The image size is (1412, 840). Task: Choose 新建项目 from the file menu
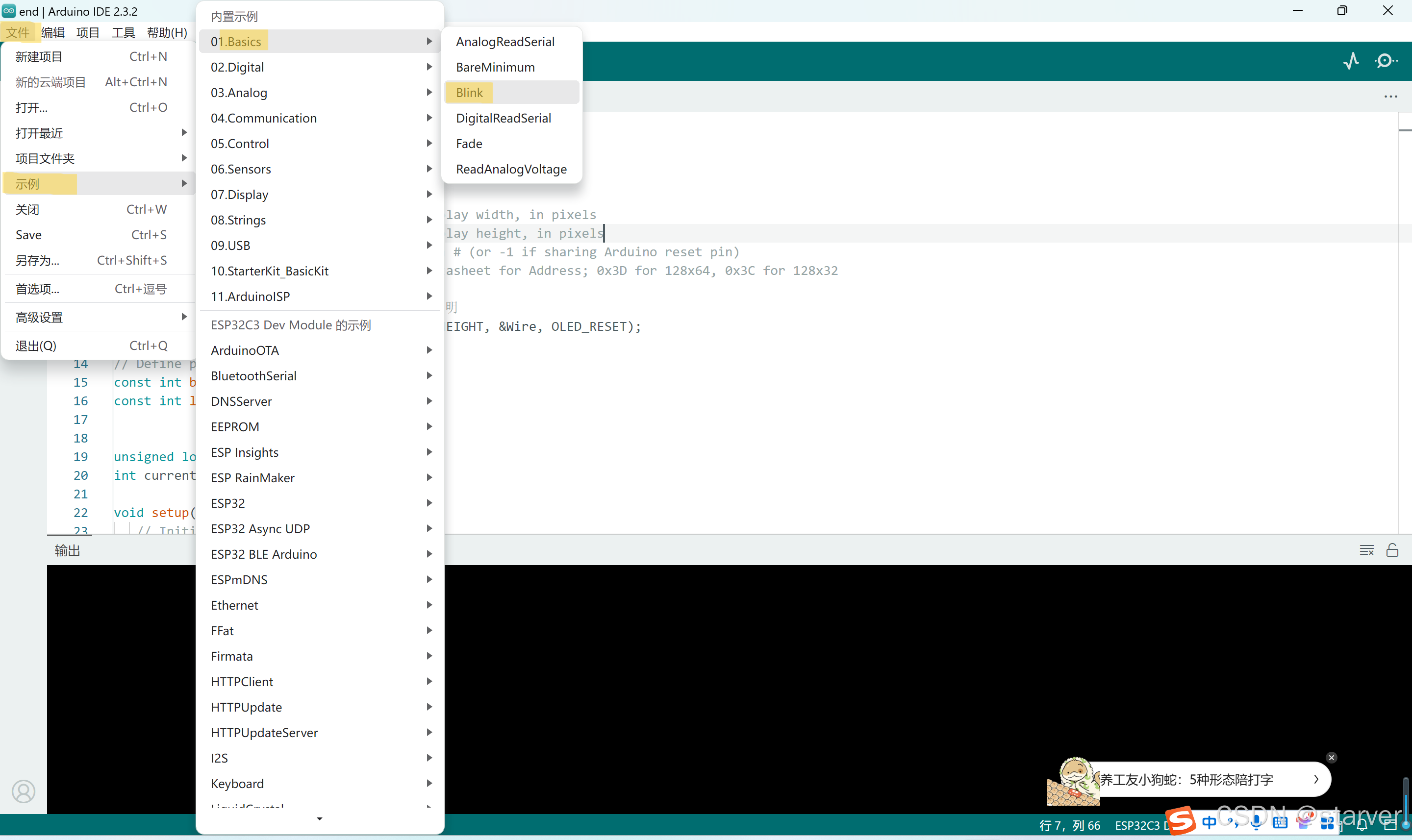click(99, 56)
